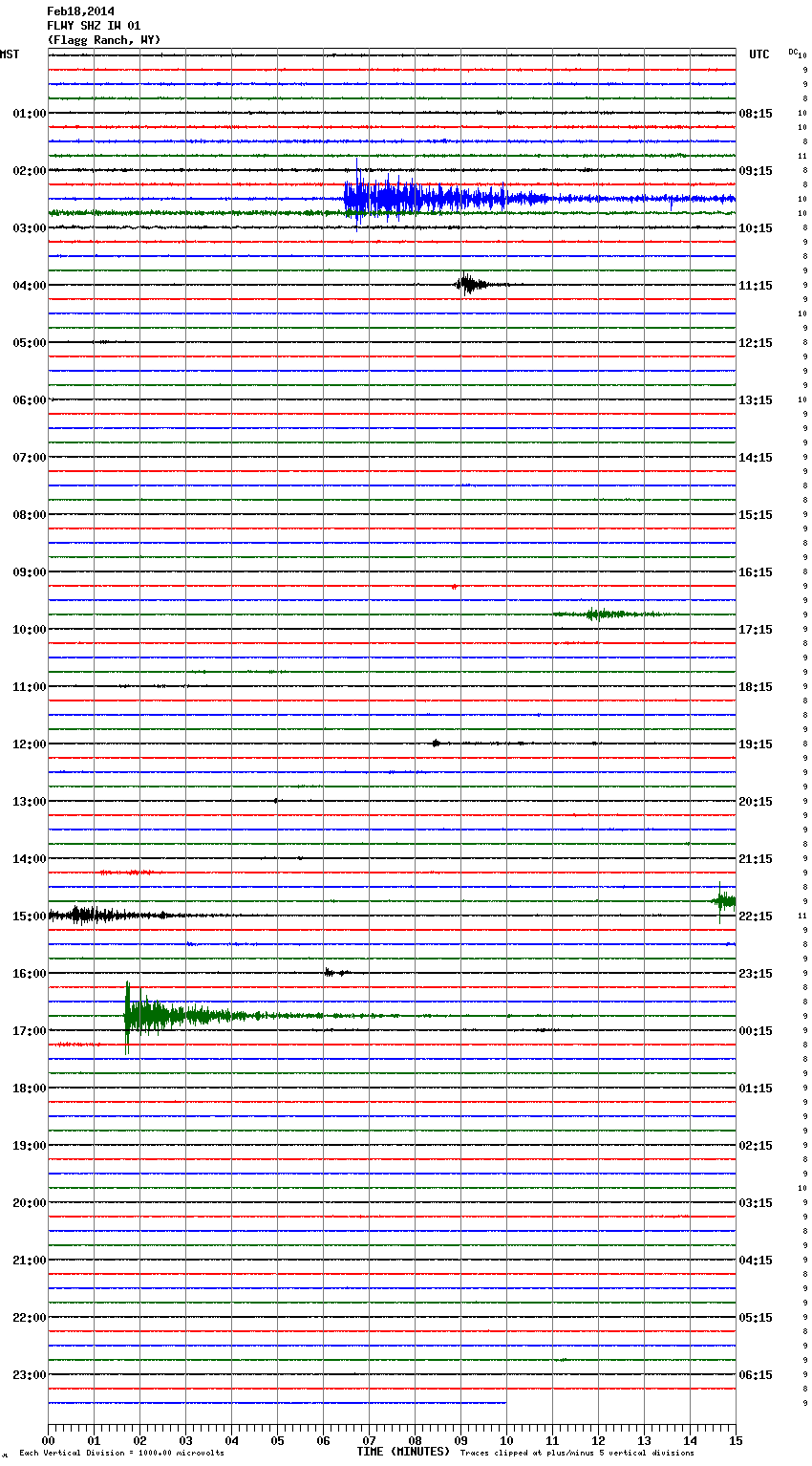The height and width of the screenshot is (1466, 812).
Task: Select the 10:00 MST time label
Action: [29, 630]
